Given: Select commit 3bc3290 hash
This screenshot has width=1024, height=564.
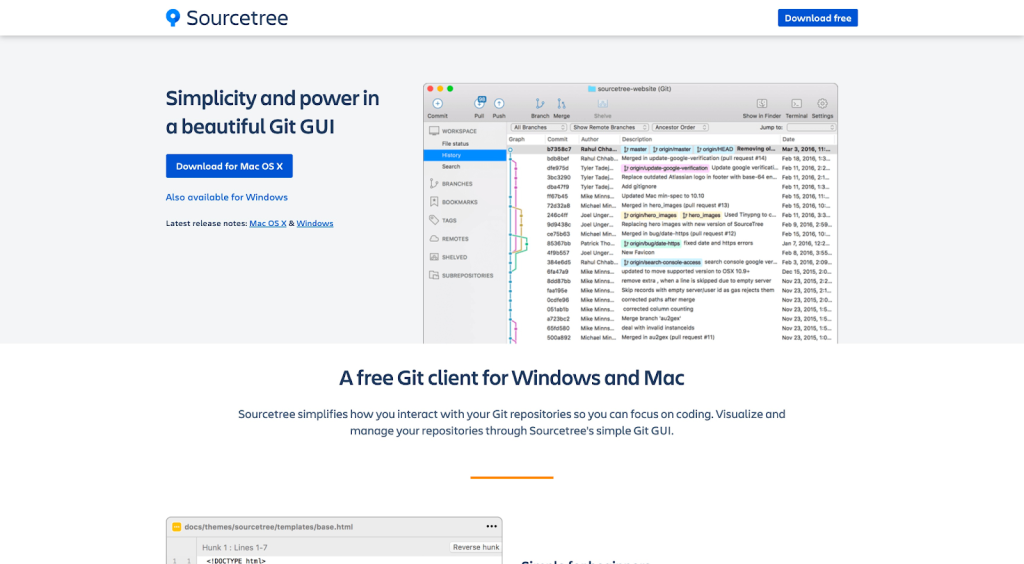Looking at the screenshot, I should coord(558,178).
